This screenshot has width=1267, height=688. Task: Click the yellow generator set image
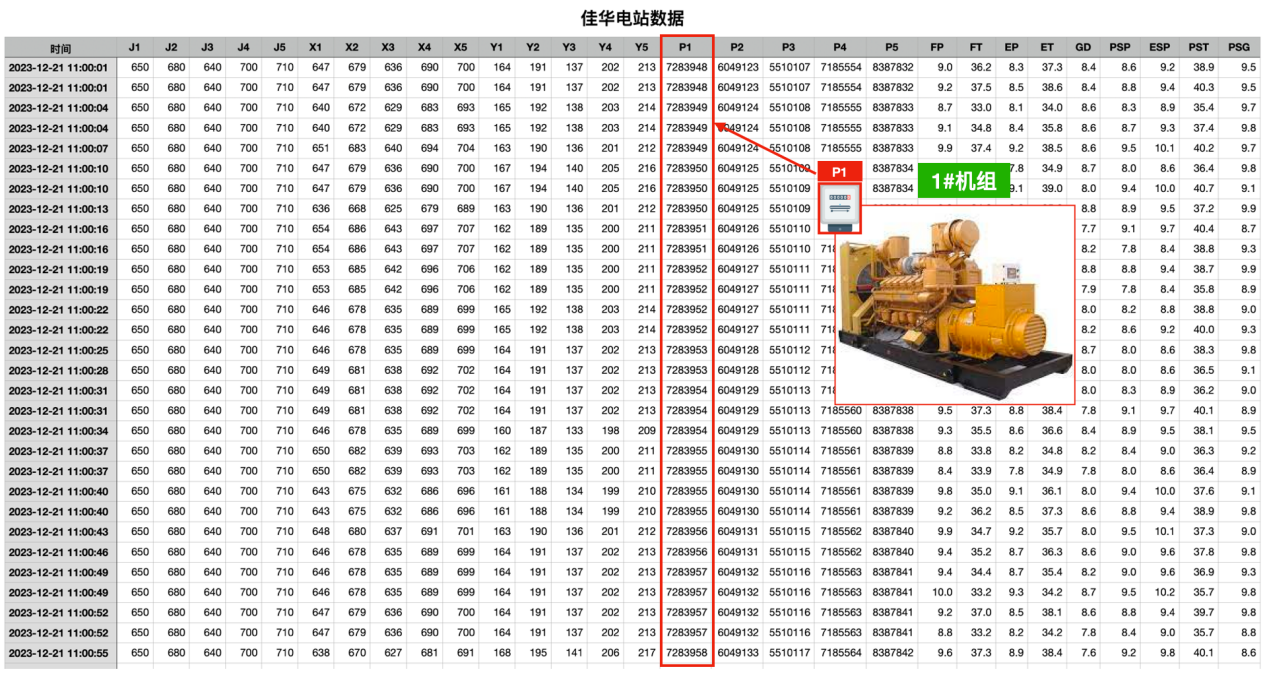click(954, 304)
